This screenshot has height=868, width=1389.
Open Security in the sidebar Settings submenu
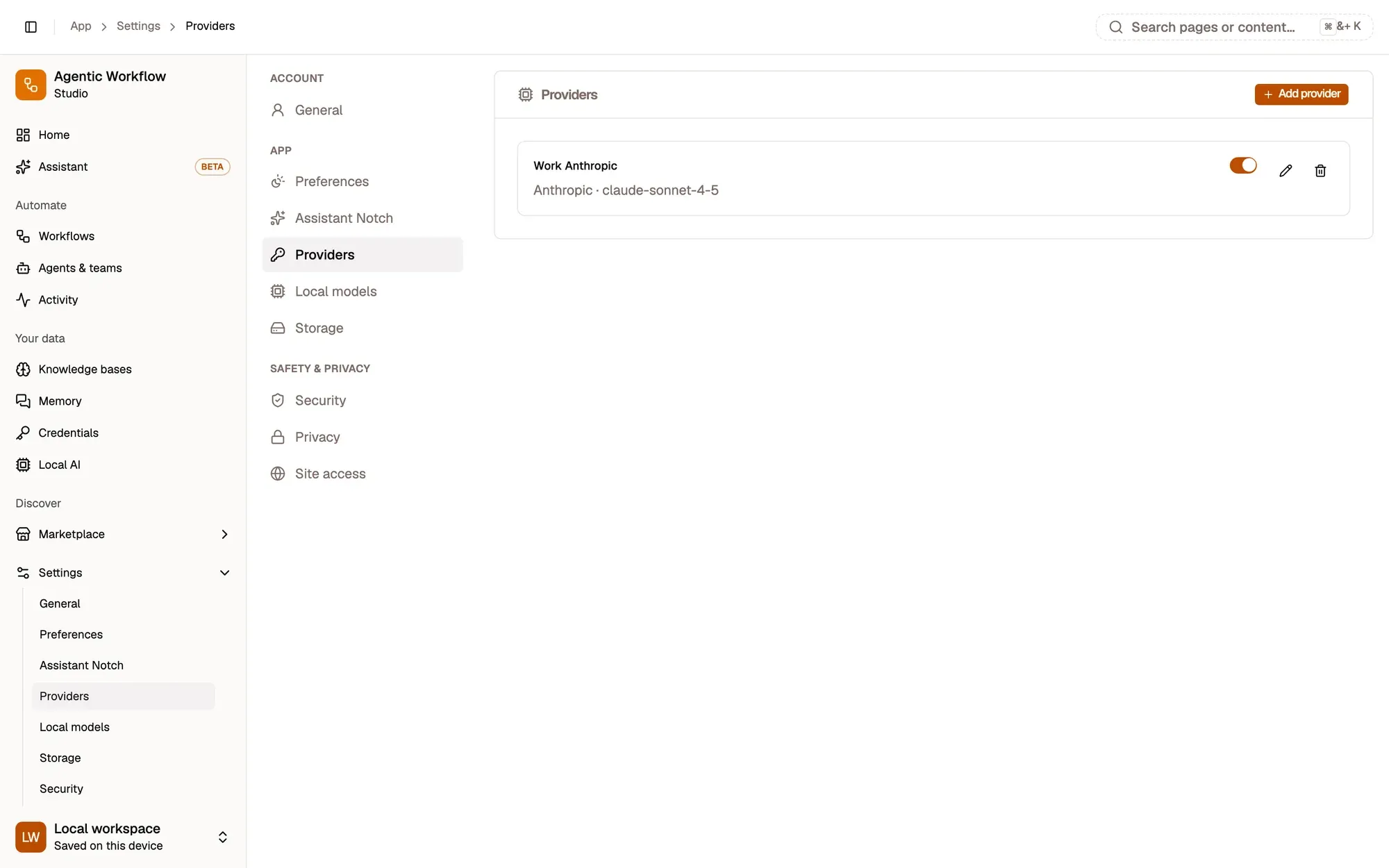click(123, 789)
